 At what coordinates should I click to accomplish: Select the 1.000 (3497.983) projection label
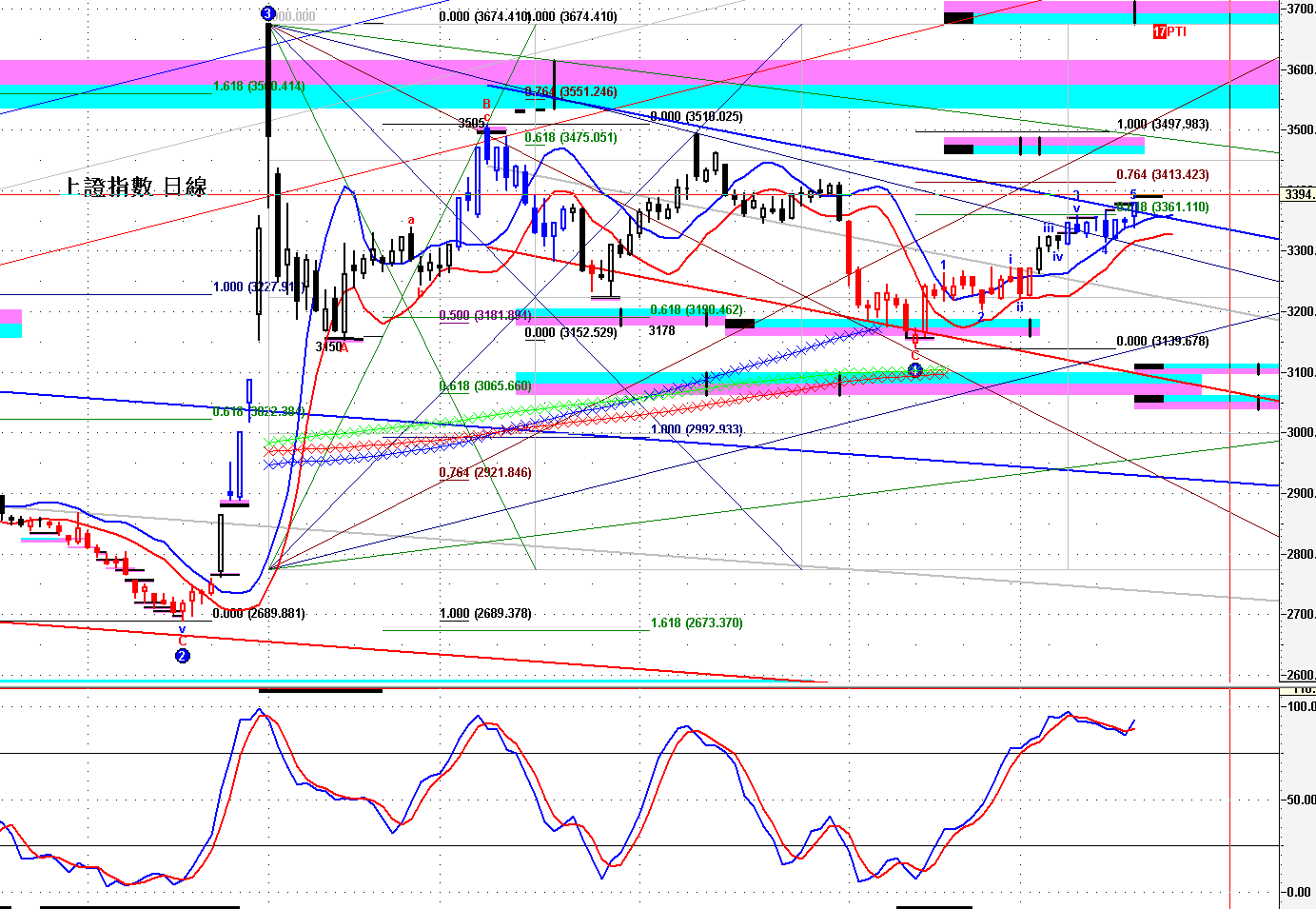[x=1163, y=124]
